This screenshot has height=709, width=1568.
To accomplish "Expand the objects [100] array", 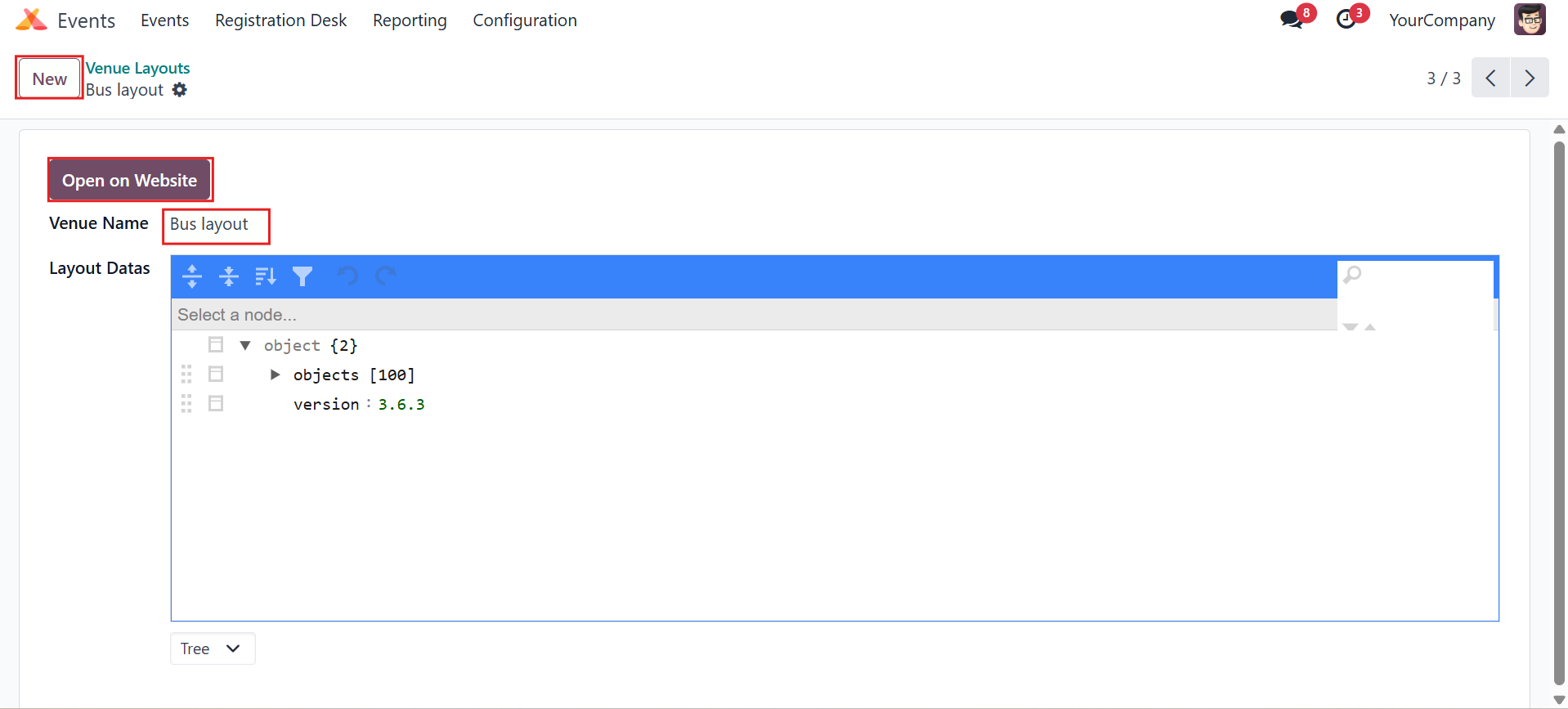I will [276, 375].
